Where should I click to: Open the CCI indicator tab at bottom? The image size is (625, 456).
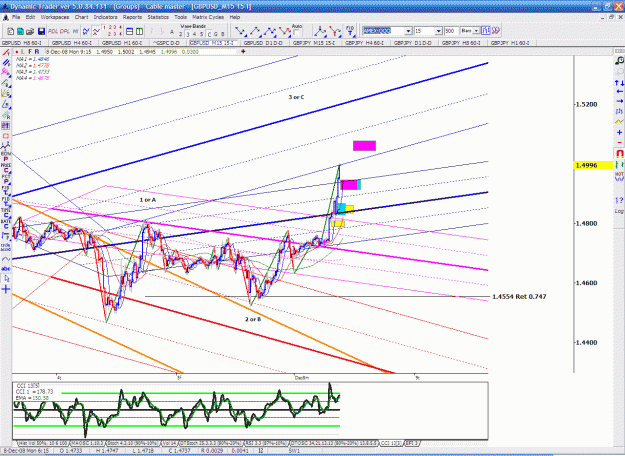(x=391, y=443)
